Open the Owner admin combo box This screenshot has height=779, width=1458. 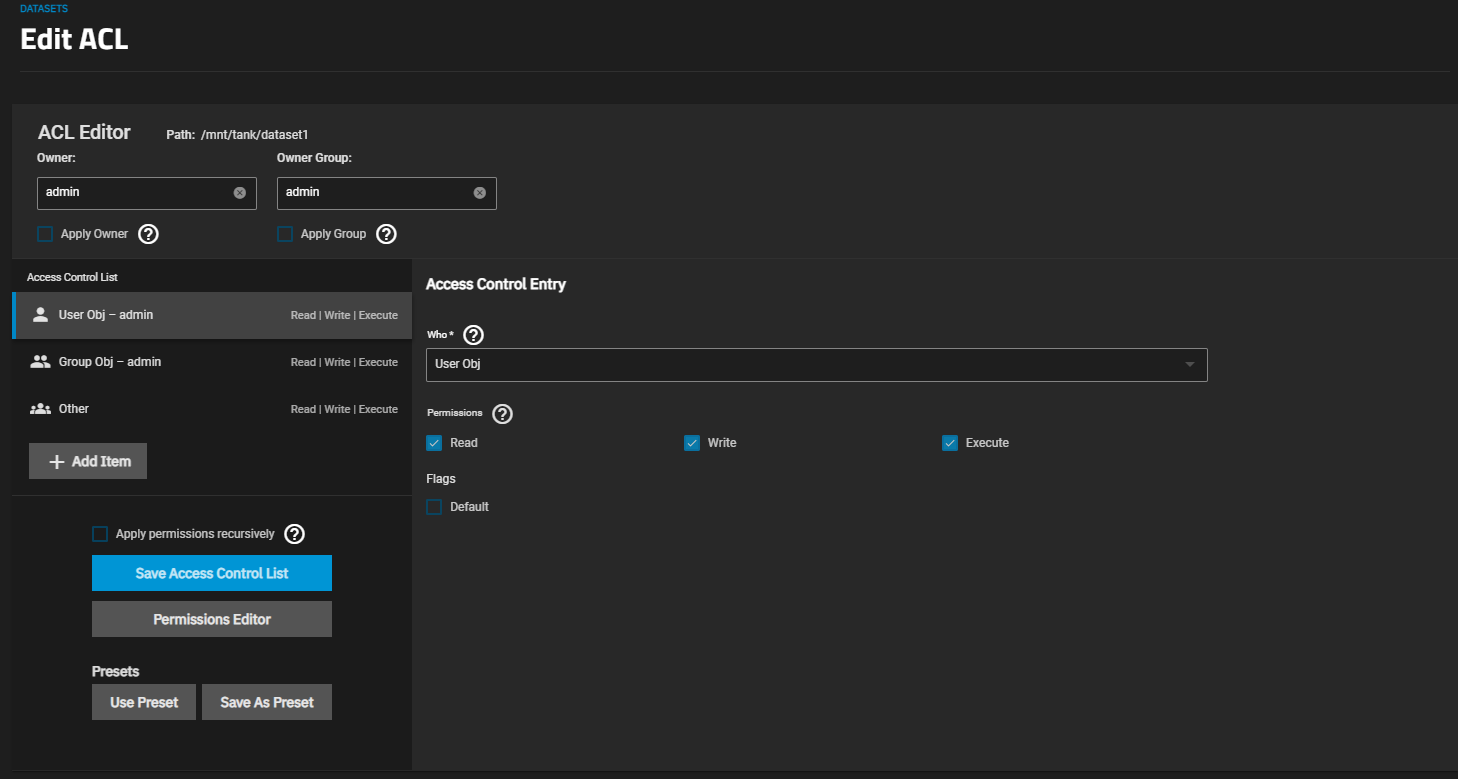136,193
